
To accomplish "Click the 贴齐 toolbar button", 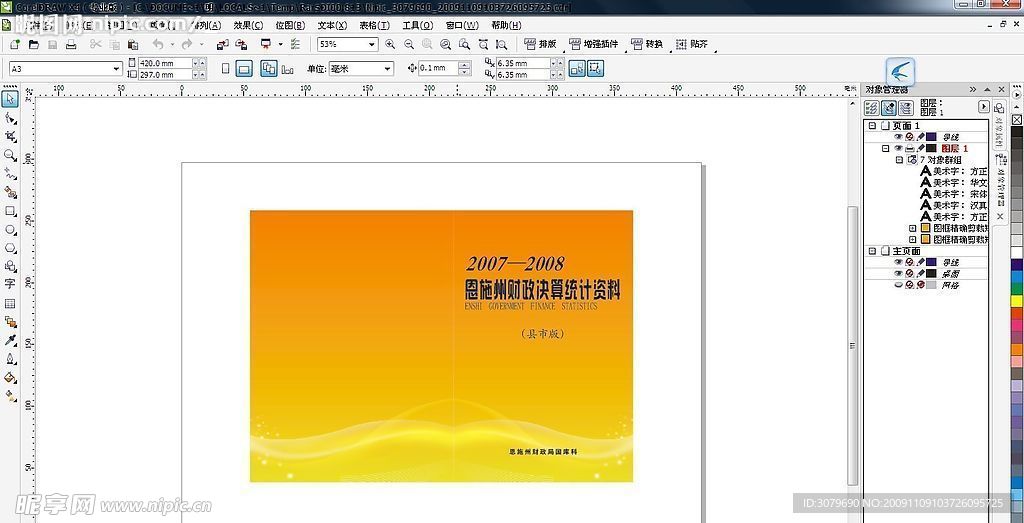I will tap(692, 44).
